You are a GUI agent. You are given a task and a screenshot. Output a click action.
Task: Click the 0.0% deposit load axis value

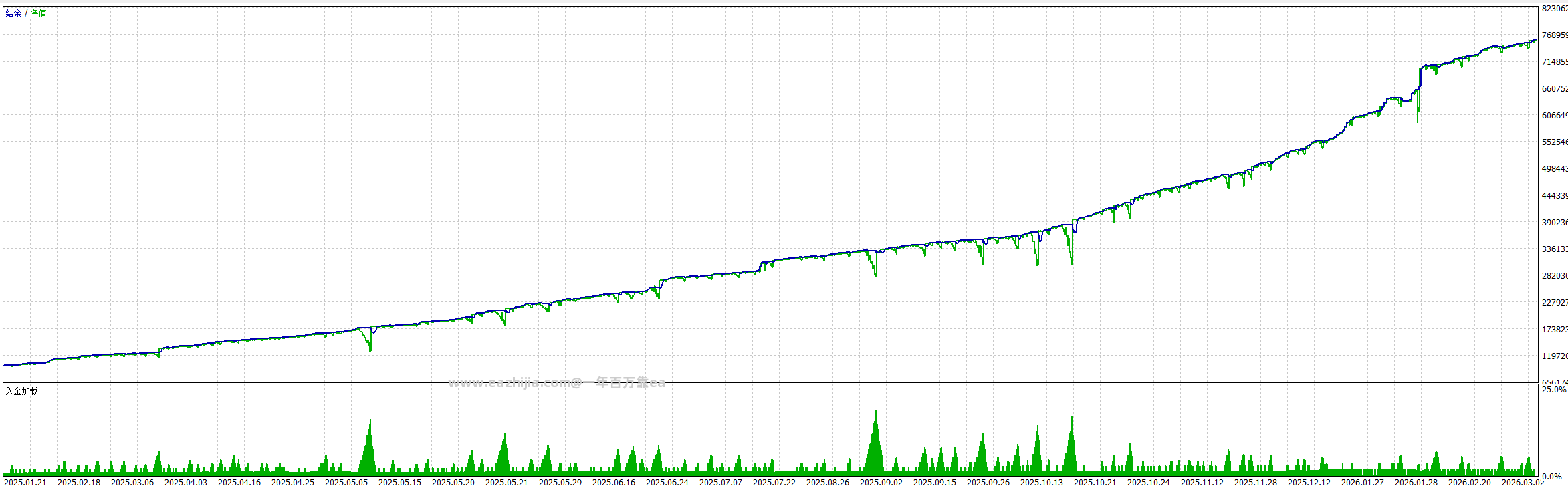[x=1552, y=477]
